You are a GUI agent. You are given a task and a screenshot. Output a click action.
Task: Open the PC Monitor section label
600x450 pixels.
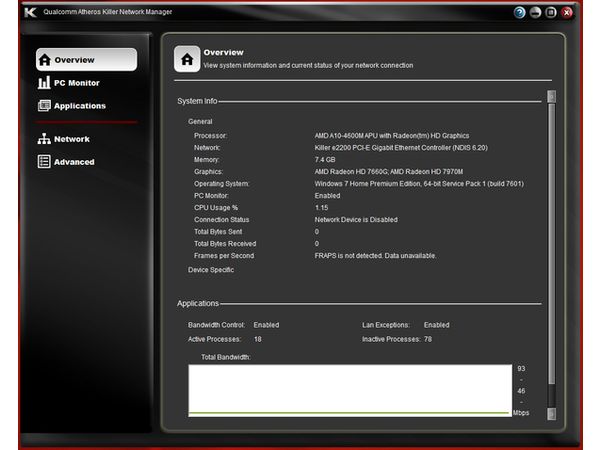(77, 83)
